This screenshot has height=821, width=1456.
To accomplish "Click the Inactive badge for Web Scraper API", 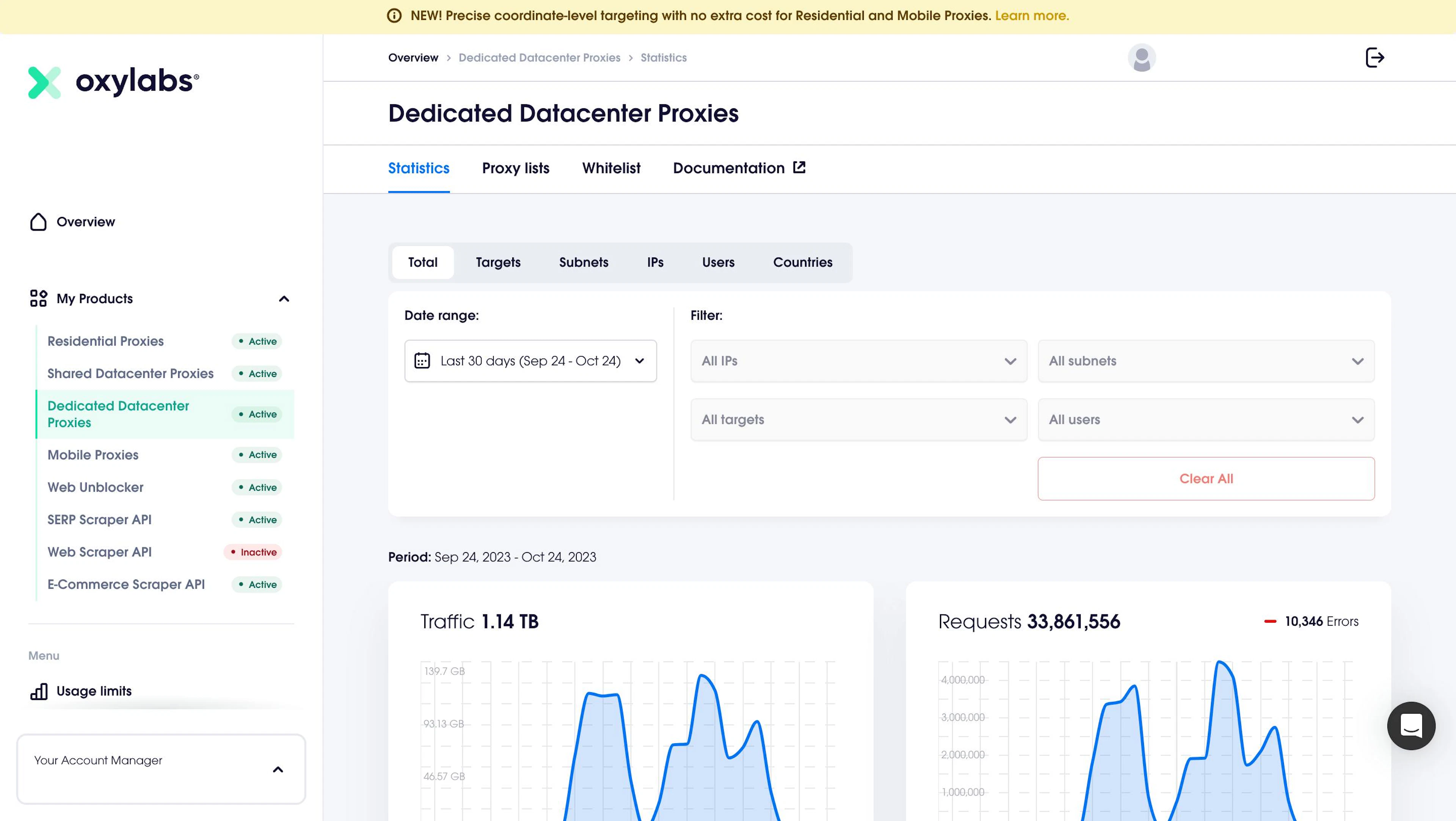I will [x=253, y=552].
